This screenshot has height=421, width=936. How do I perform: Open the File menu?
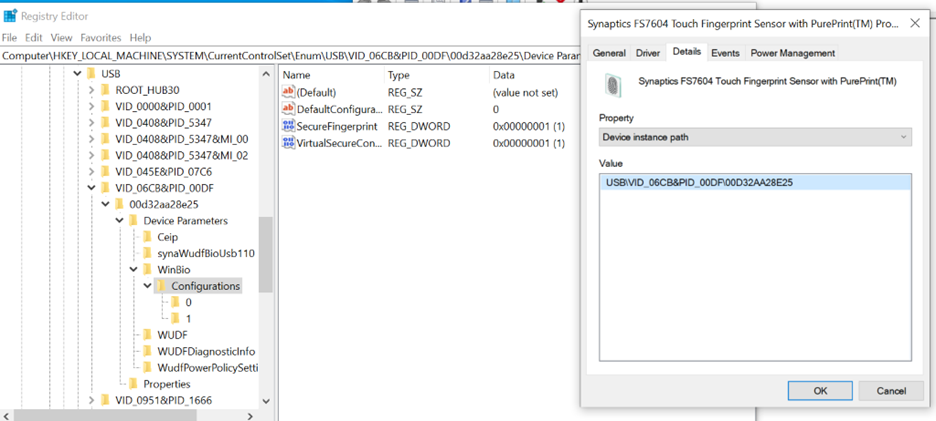pos(9,38)
